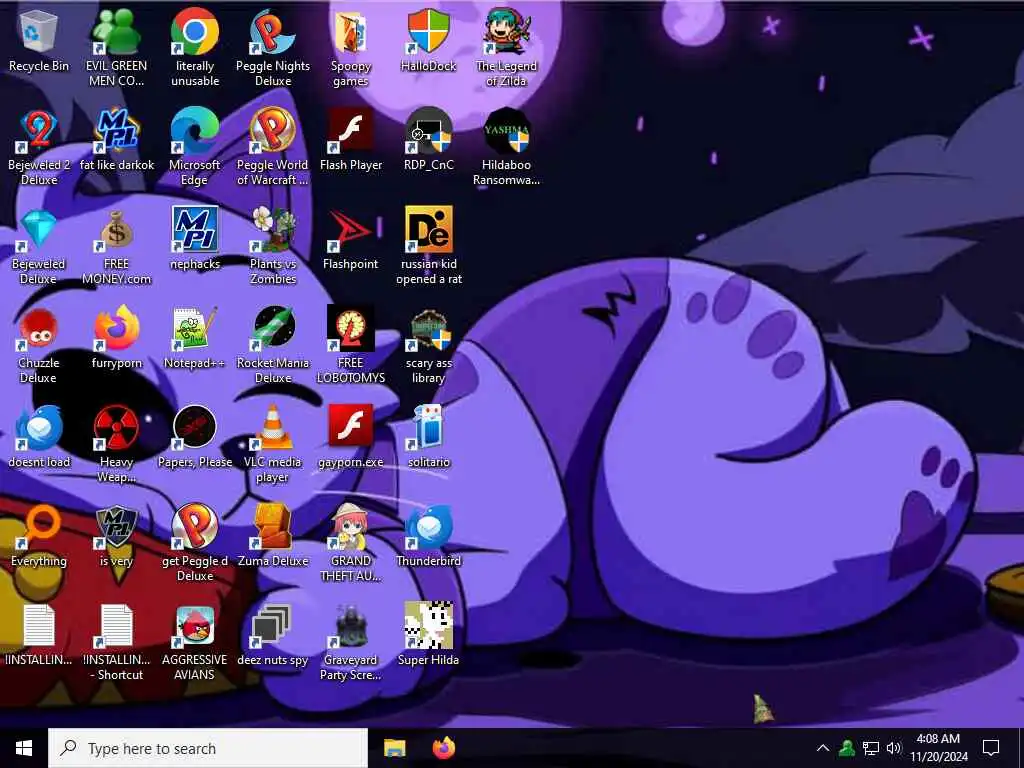Open File Explorer from the taskbar

coord(394,748)
